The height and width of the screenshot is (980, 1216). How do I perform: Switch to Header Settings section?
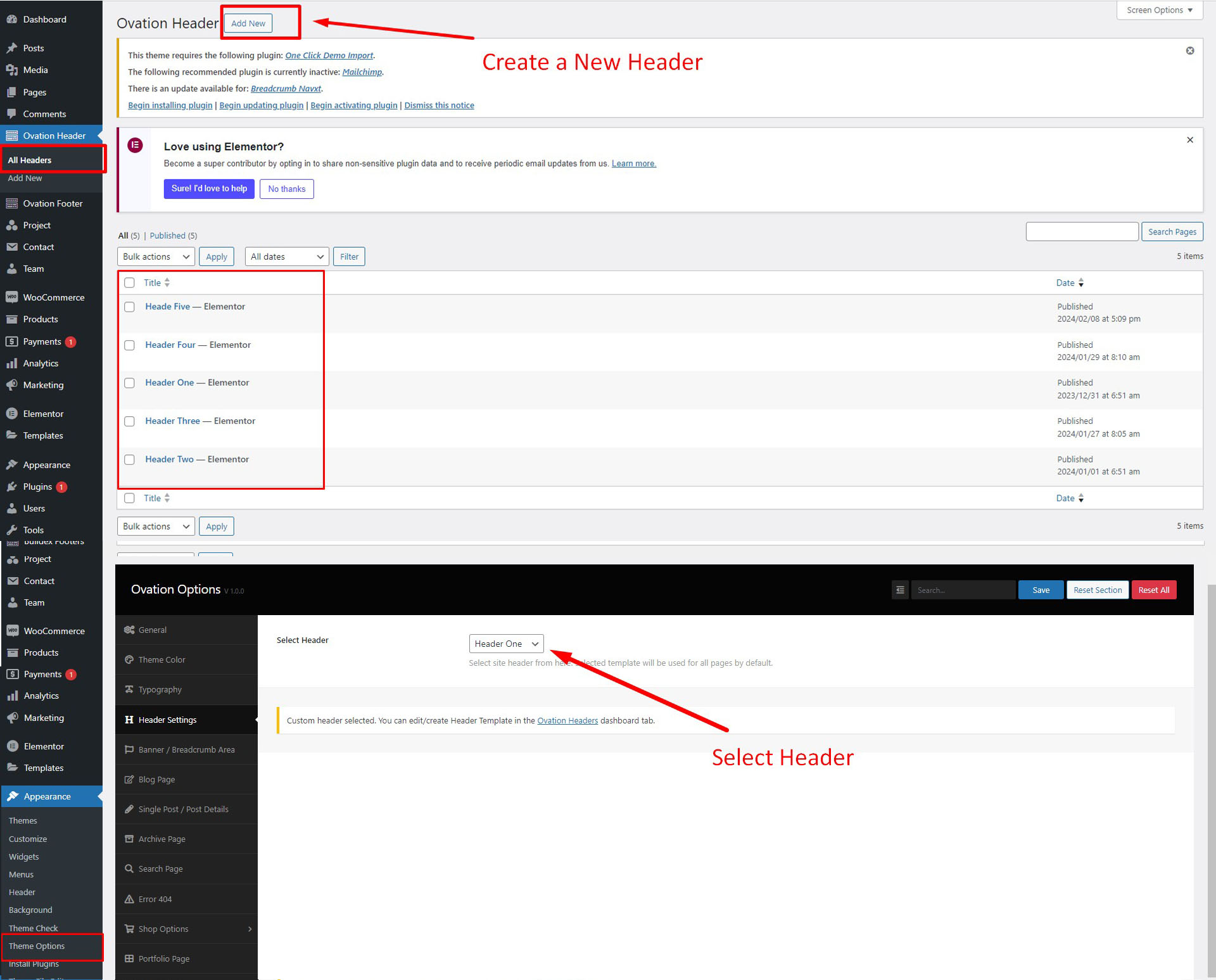tap(186, 720)
